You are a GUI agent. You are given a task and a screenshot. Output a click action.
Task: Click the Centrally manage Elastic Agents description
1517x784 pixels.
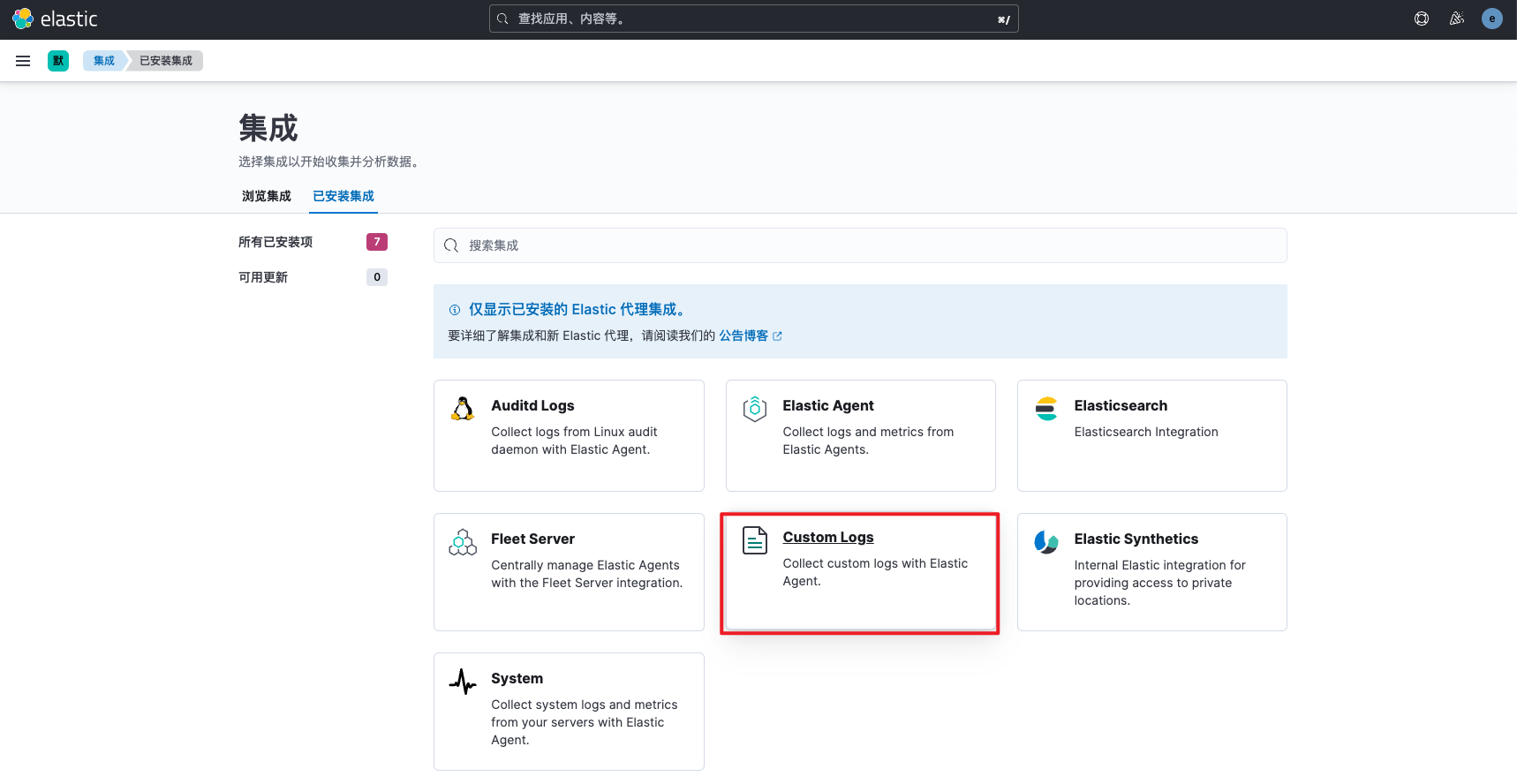coord(587,574)
